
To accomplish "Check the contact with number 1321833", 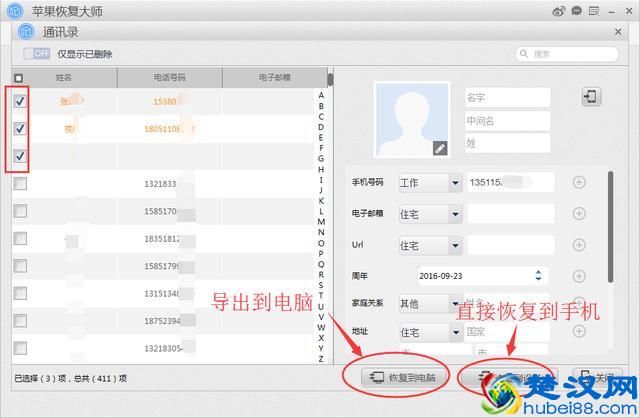I will click(20, 184).
